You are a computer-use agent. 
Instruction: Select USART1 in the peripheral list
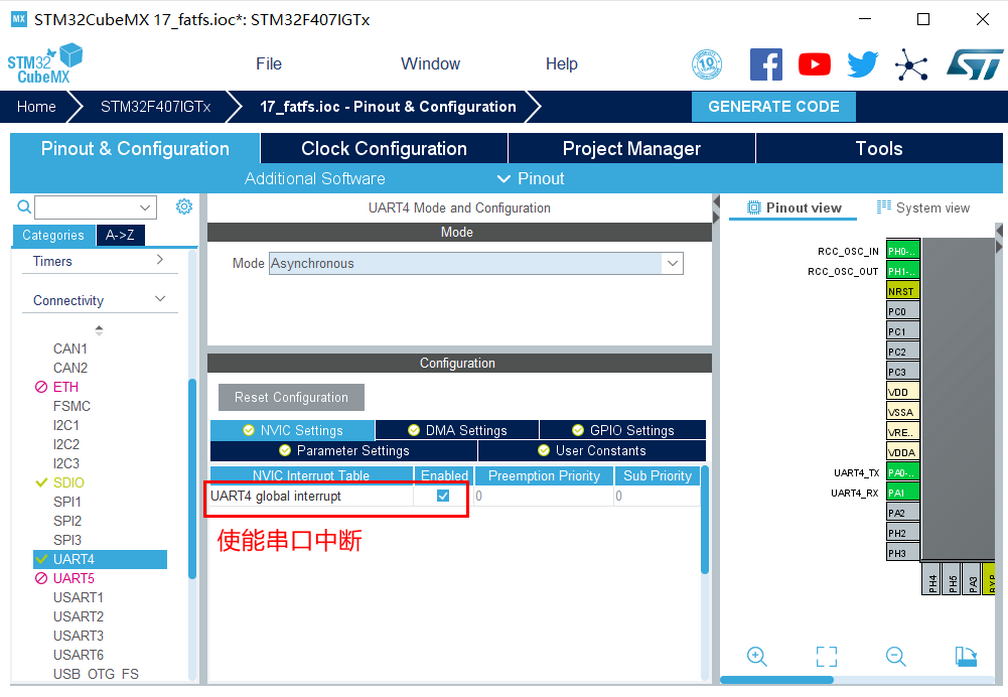[78, 597]
